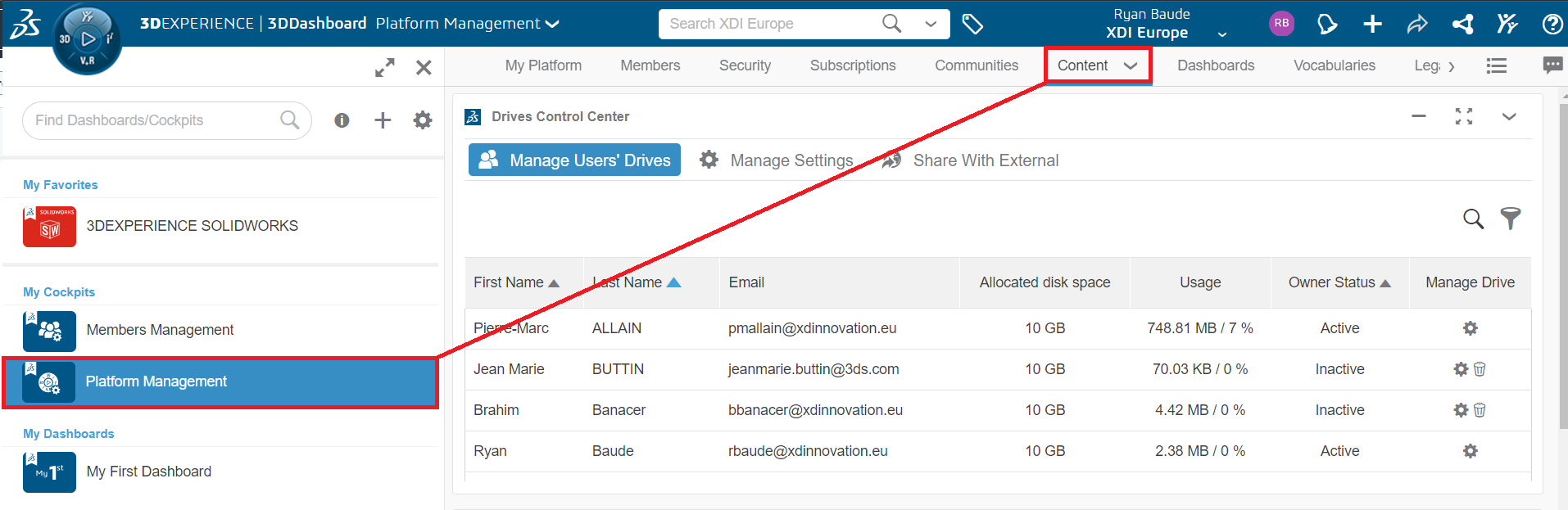Viewport: 1568px width, 510px height.
Task: Click the tag icon beside the search box
Action: coord(972,25)
